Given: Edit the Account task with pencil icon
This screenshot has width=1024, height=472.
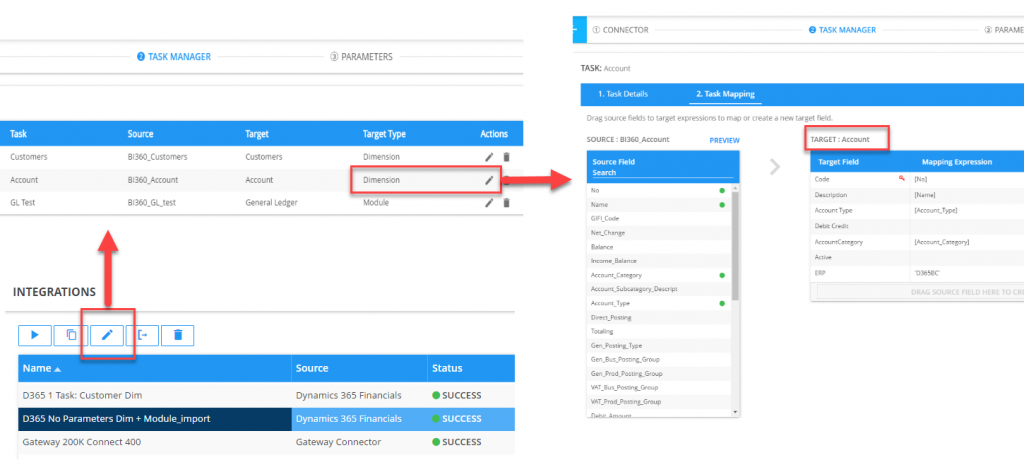Looking at the screenshot, I should (x=489, y=180).
